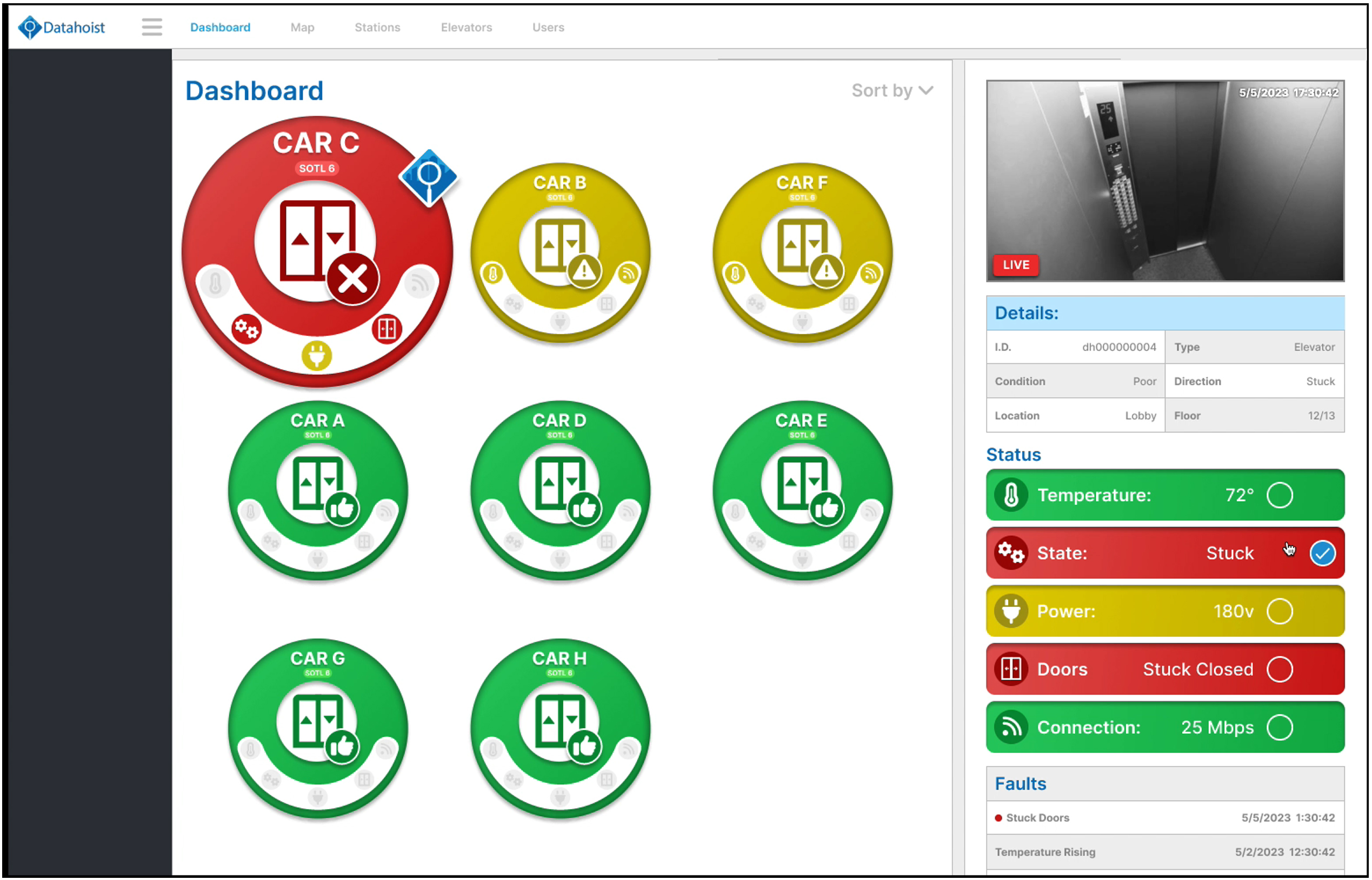This screenshot has width=1372, height=880.
Task: Click the thermometer icon on Car F
Action: (735, 274)
